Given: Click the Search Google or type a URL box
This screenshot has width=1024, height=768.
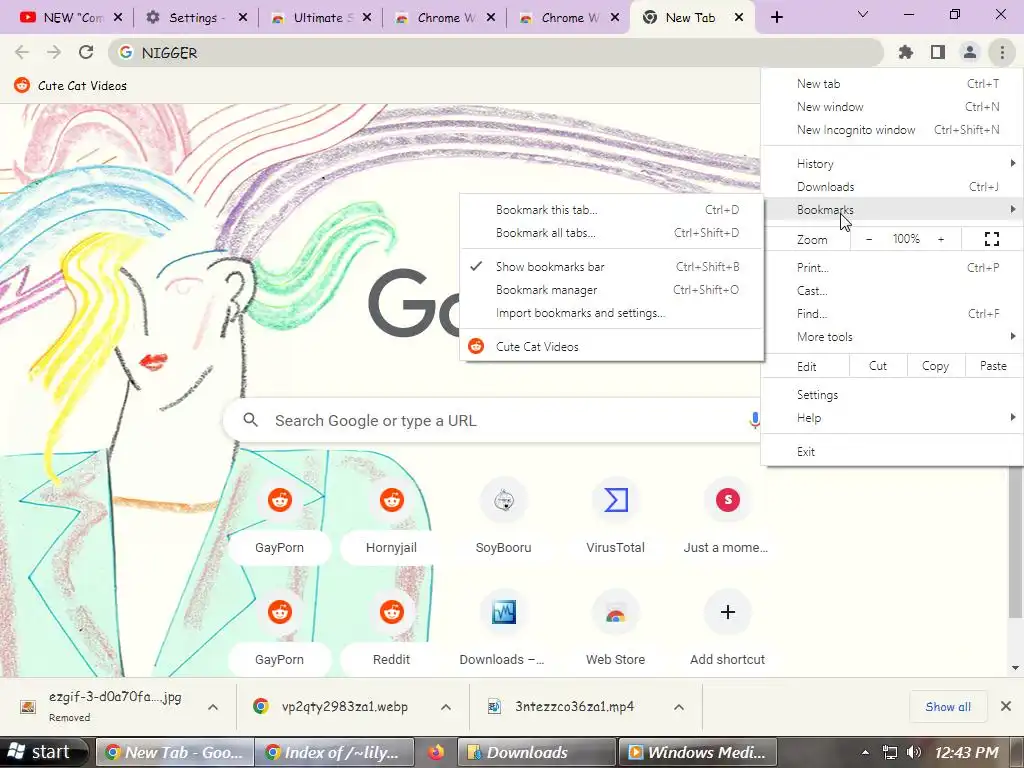Looking at the screenshot, I should tap(490, 420).
